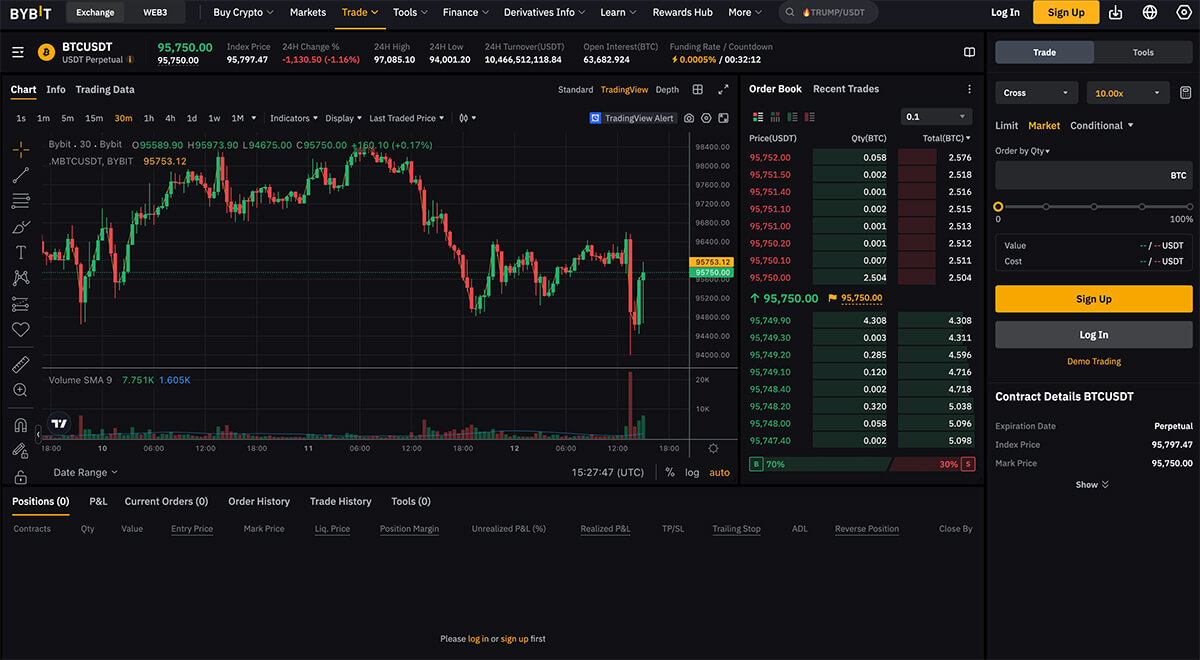Switch to Recent Trades tab
1200x660 pixels.
(x=845, y=89)
